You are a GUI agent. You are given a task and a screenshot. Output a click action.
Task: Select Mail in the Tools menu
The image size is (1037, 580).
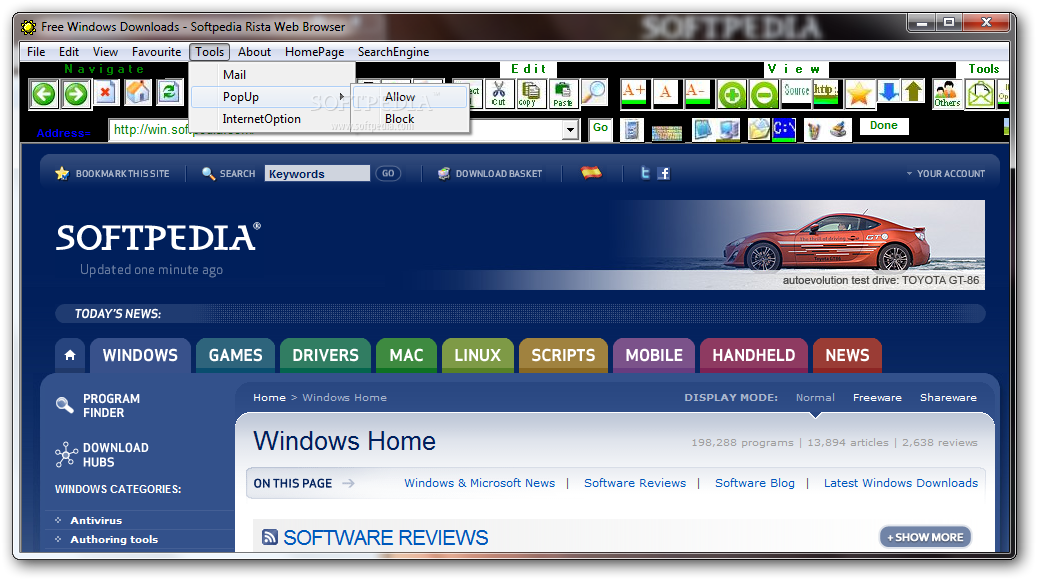[272, 75]
